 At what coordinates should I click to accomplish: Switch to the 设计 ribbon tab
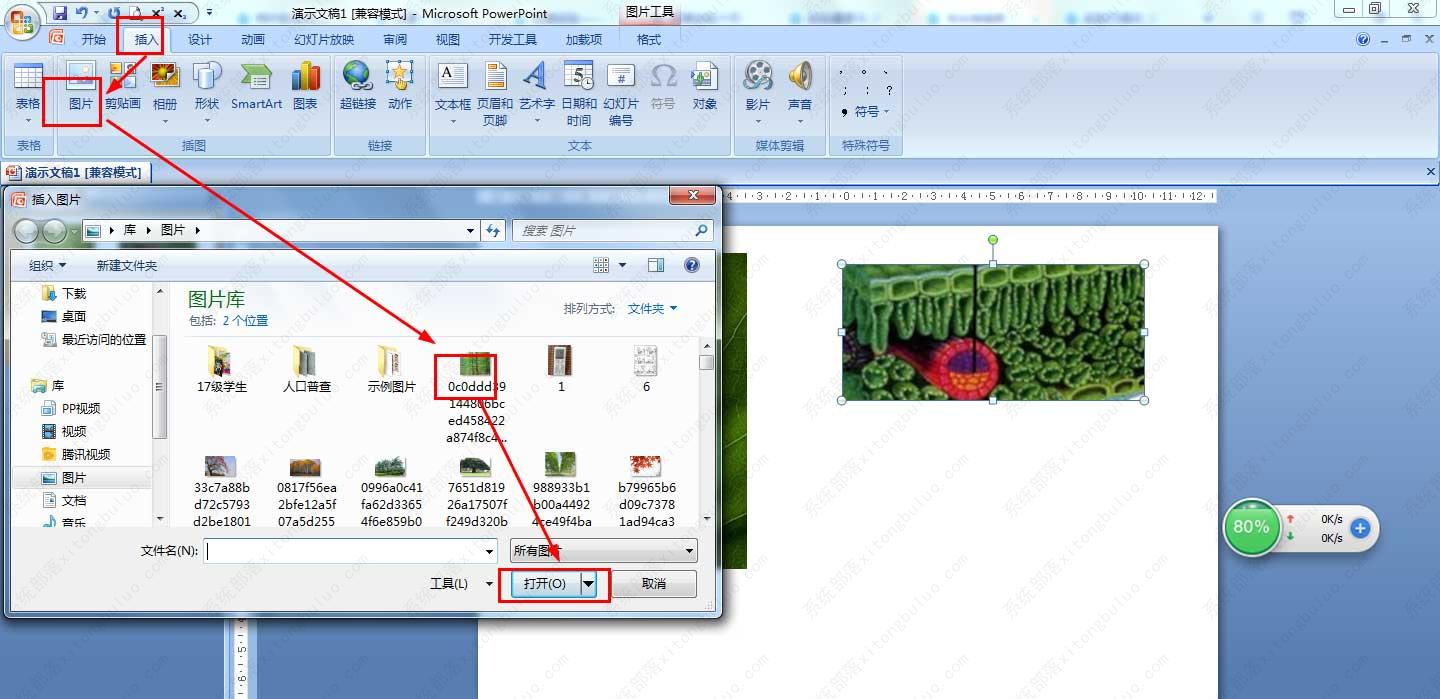[x=200, y=39]
